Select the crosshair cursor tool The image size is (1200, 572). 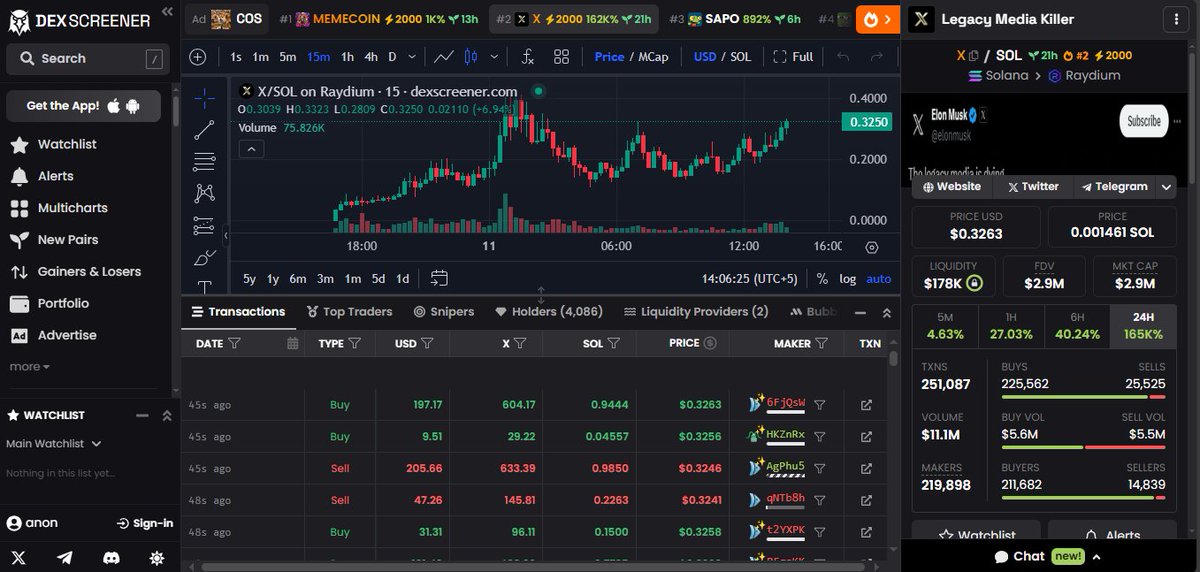pos(204,98)
